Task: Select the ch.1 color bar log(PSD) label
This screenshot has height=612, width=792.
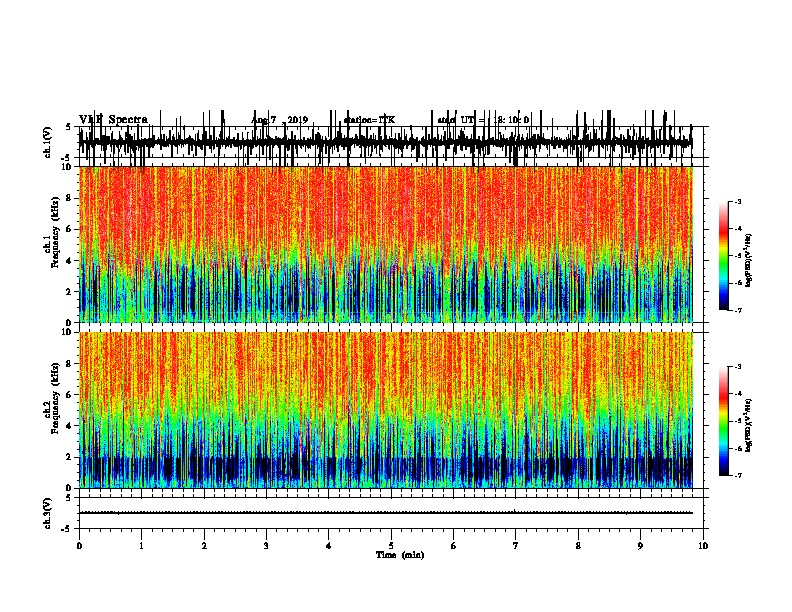Action: (748, 261)
